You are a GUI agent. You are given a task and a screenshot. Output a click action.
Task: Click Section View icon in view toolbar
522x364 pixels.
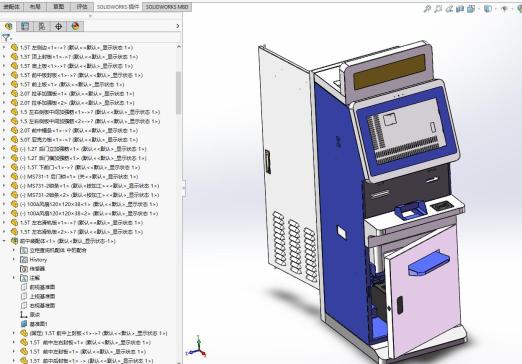[460, 9]
